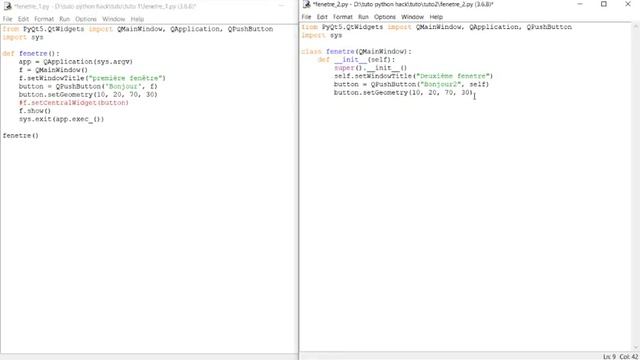Click the 'class fenetre(QMainWindow):' line
The height and width of the screenshot is (360, 640).
356,51
